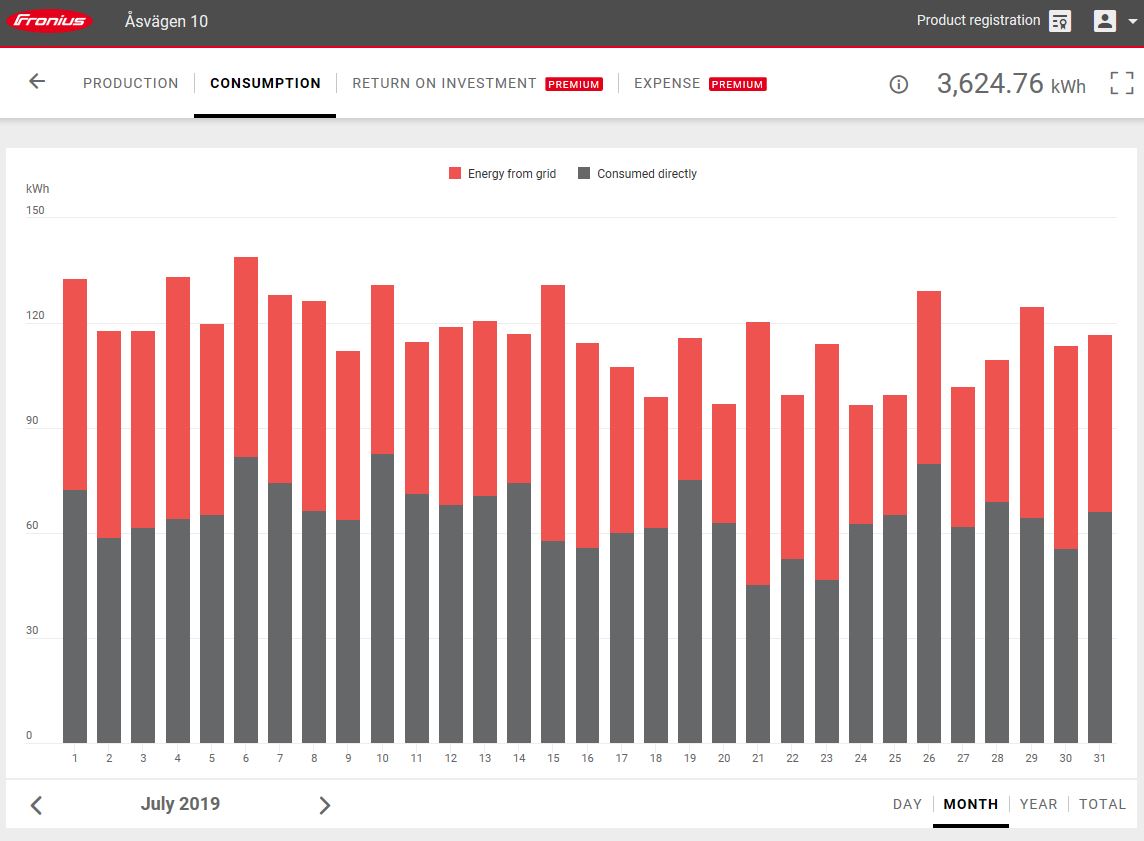This screenshot has width=1144, height=841.
Task: Open the Product registration icon
Action: click(x=1060, y=21)
